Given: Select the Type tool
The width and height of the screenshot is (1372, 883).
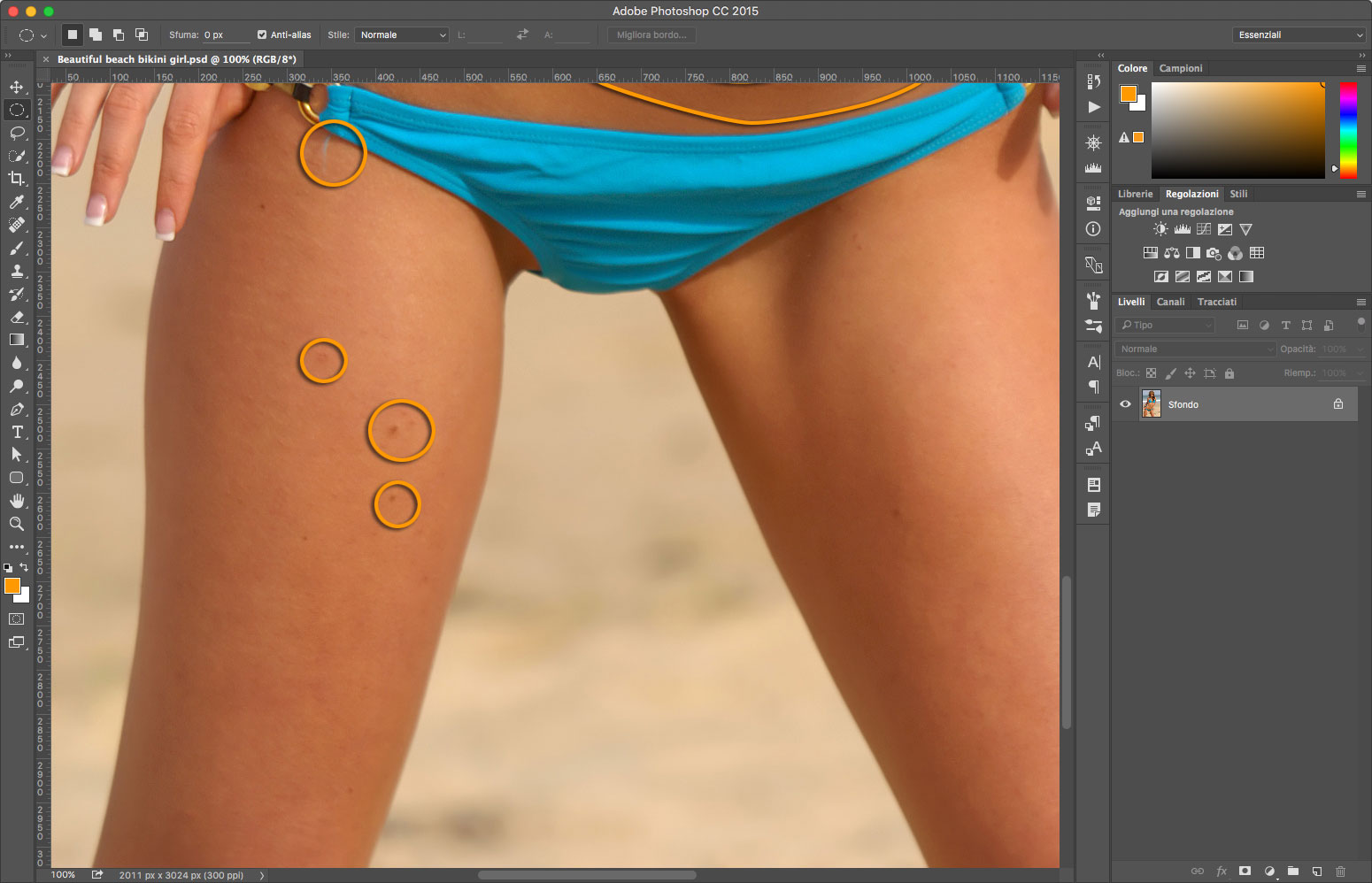Looking at the screenshot, I should 17,432.
